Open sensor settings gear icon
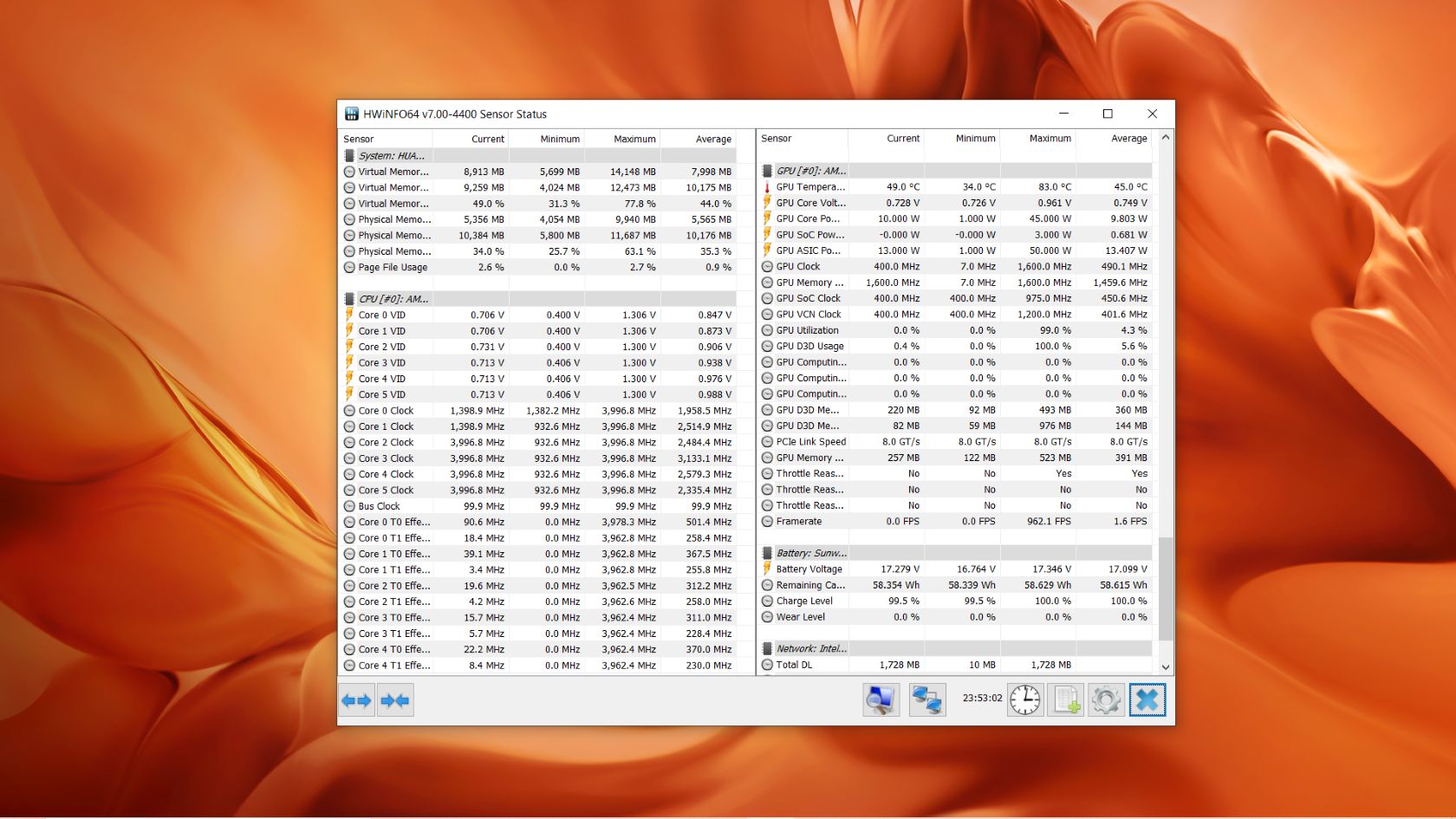 coord(1106,700)
